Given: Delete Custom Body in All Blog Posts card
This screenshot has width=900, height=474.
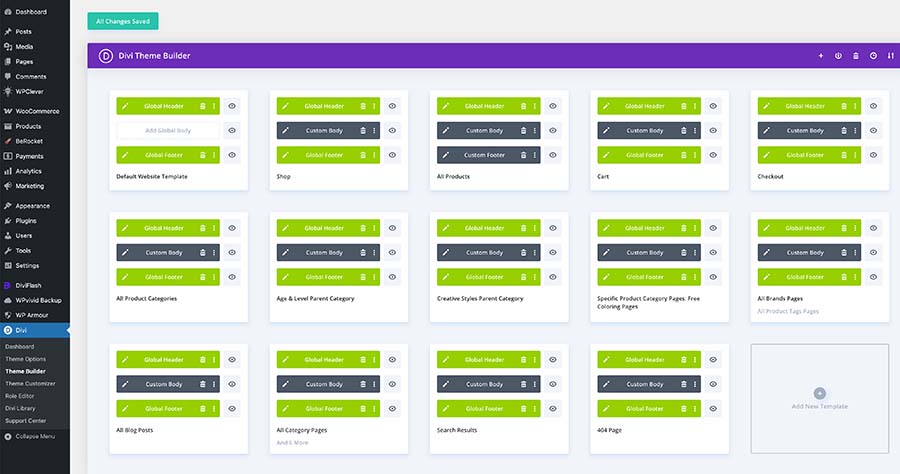Looking at the screenshot, I should (203, 384).
